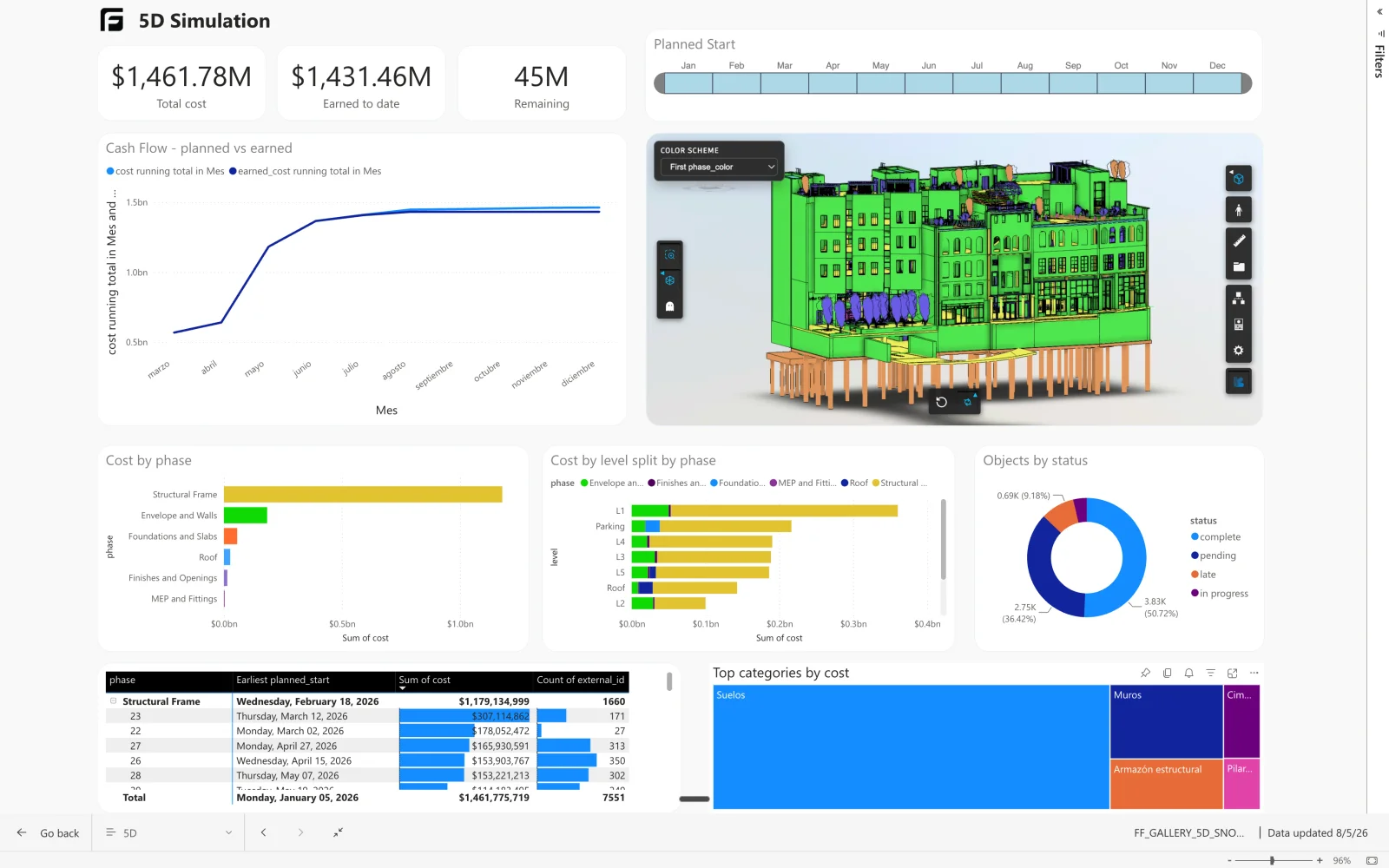Screen dimensions: 1389x868
Task: Select Structural Frame bar in Cost by phase
Action: point(363,494)
